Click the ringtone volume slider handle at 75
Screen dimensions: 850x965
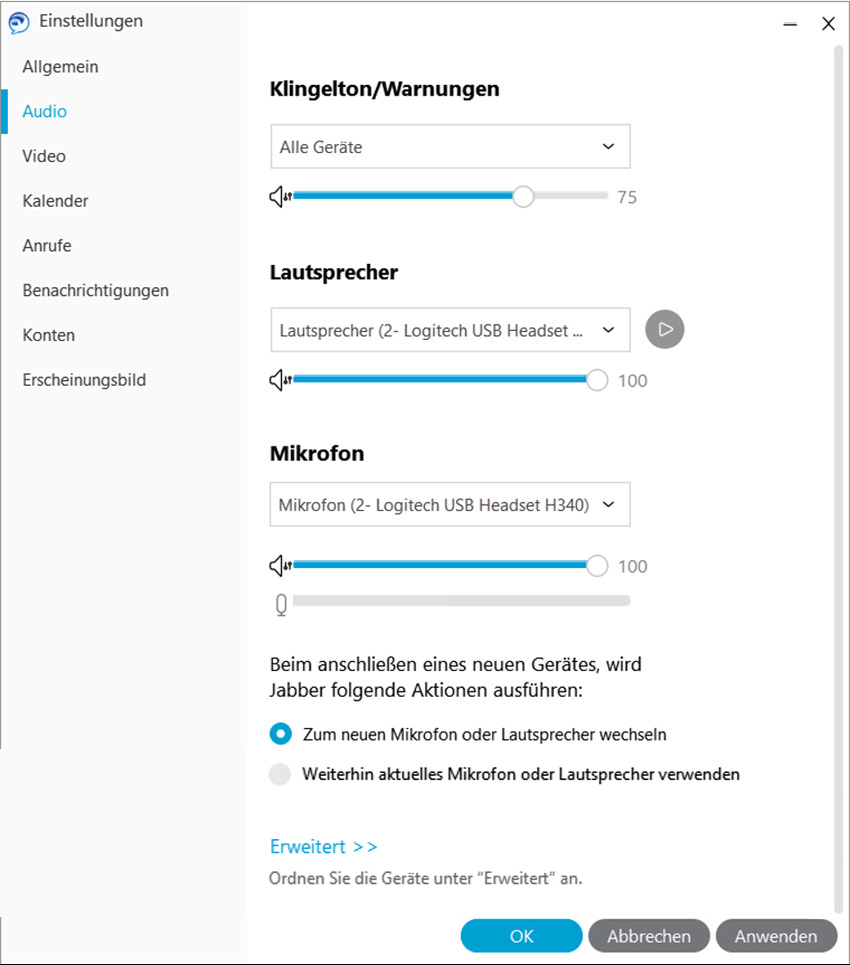click(x=523, y=197)
